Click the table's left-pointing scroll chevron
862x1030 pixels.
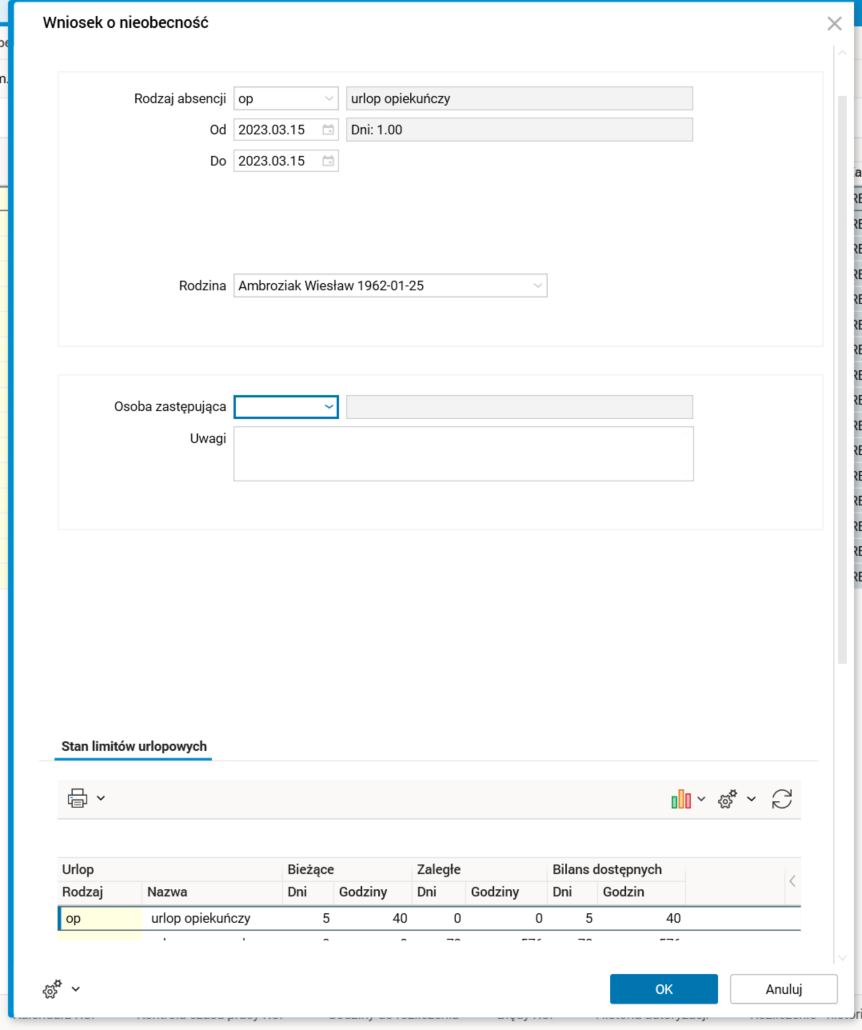click(792, 881)
